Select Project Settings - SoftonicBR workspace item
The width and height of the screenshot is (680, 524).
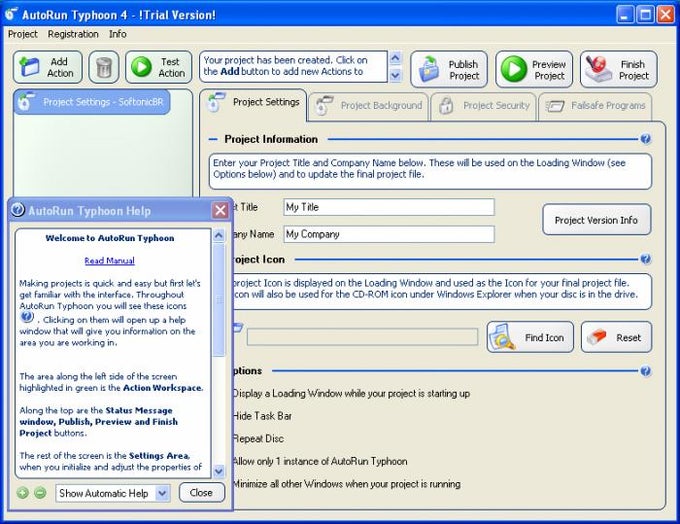click(92, 102)
